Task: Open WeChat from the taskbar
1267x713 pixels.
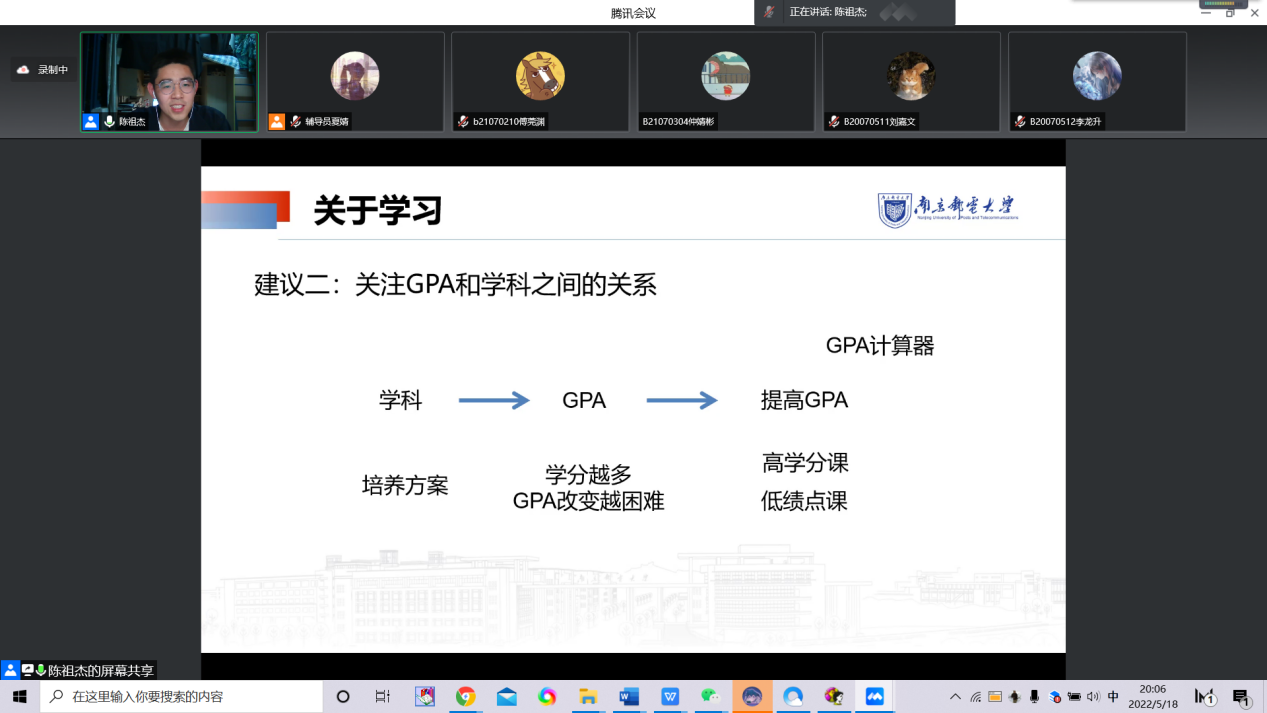Action: (x=711, y=696)
